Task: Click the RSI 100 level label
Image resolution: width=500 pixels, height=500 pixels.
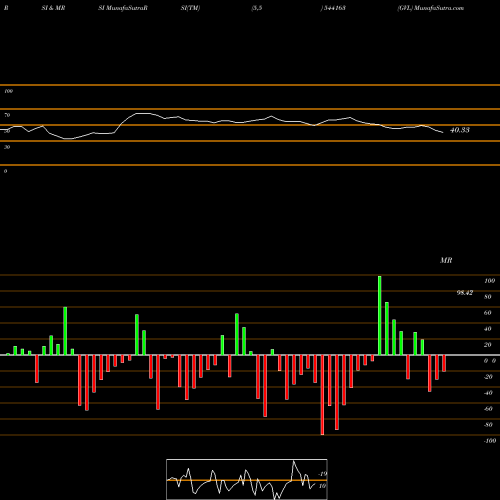Action: [x=8, y=91]
